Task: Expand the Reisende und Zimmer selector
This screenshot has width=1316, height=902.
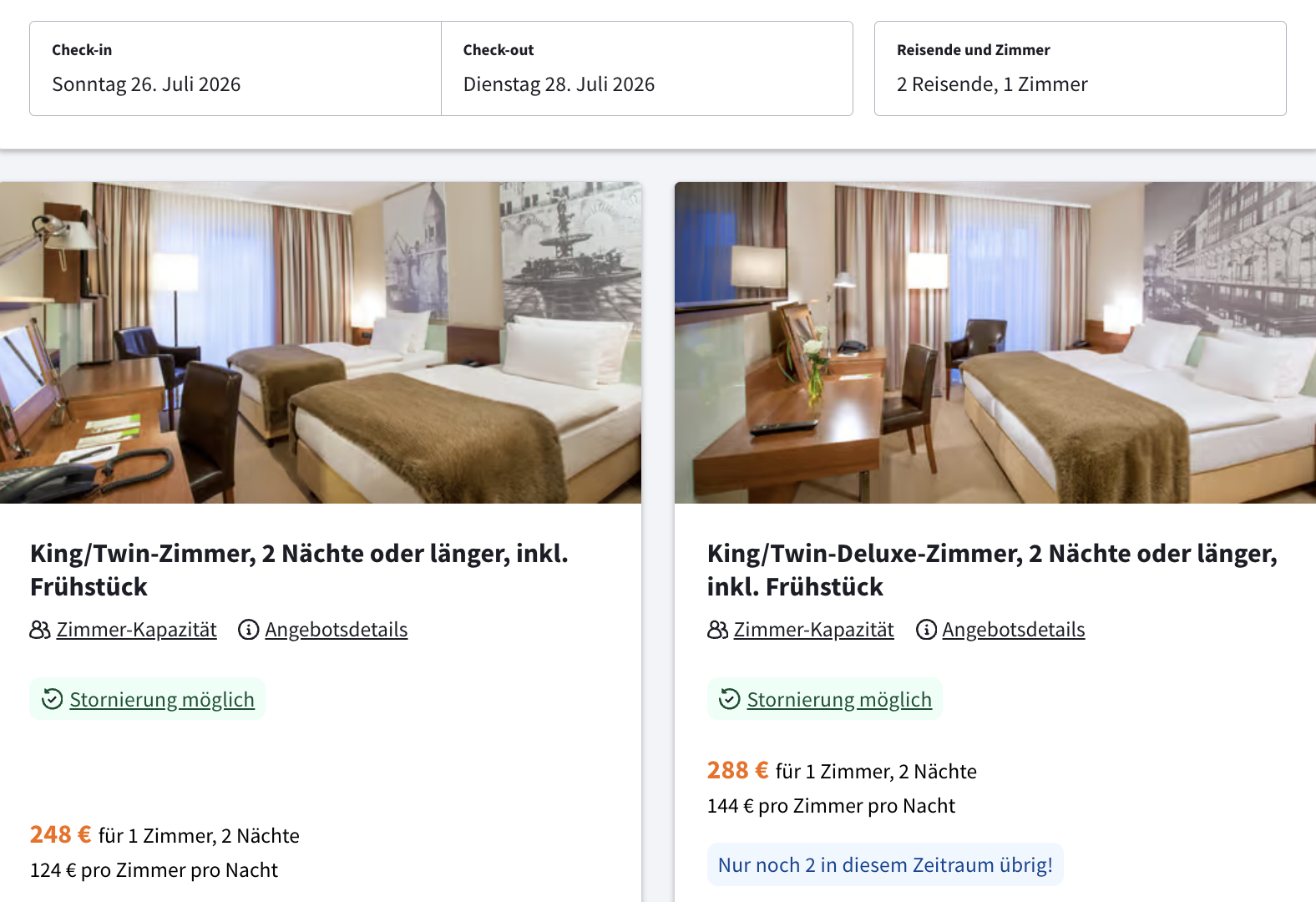Action: click(1080, 68)
